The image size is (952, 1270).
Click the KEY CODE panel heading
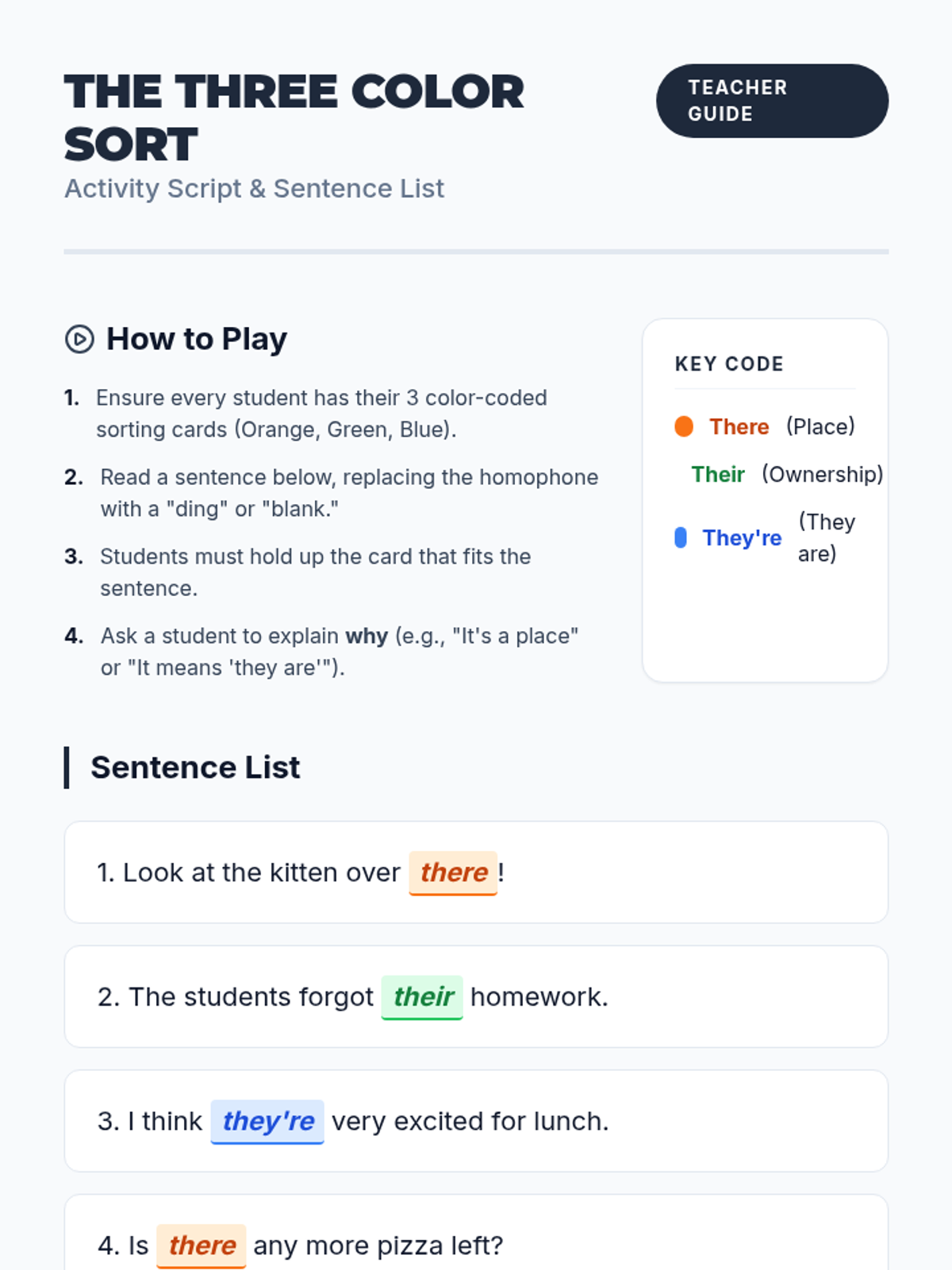[x=729, y=364]
